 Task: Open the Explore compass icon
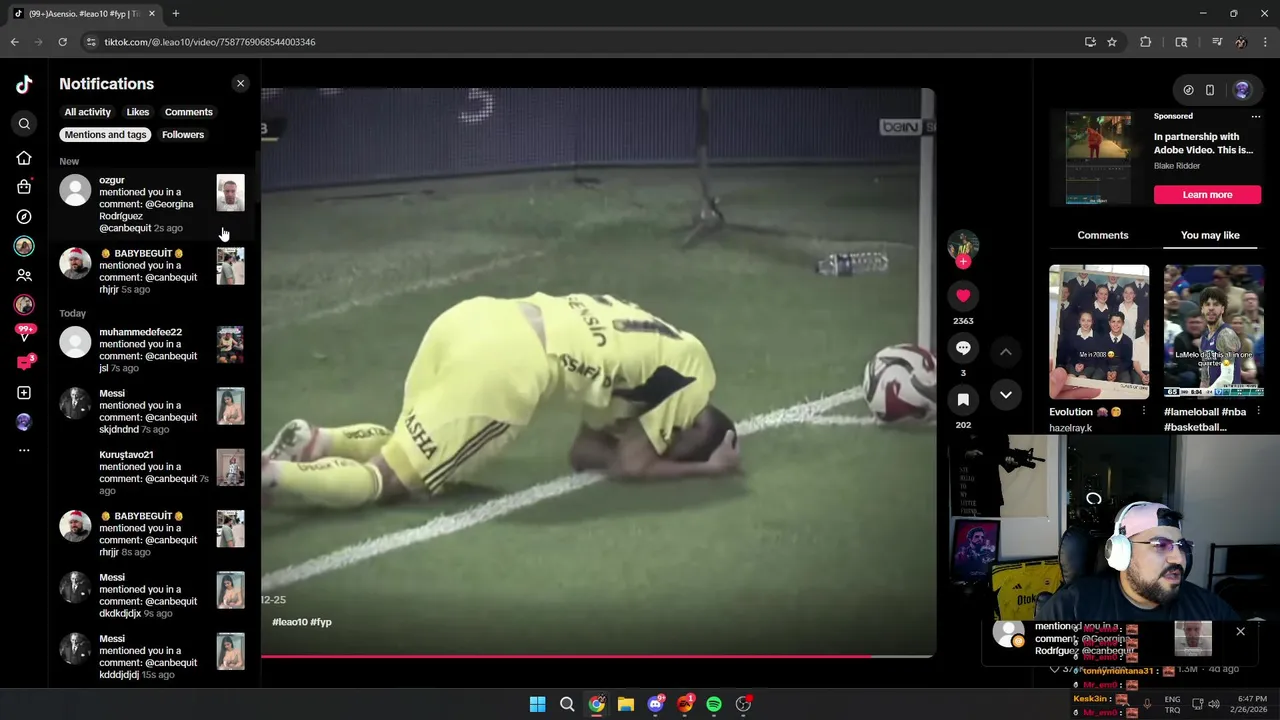[24, 217]
